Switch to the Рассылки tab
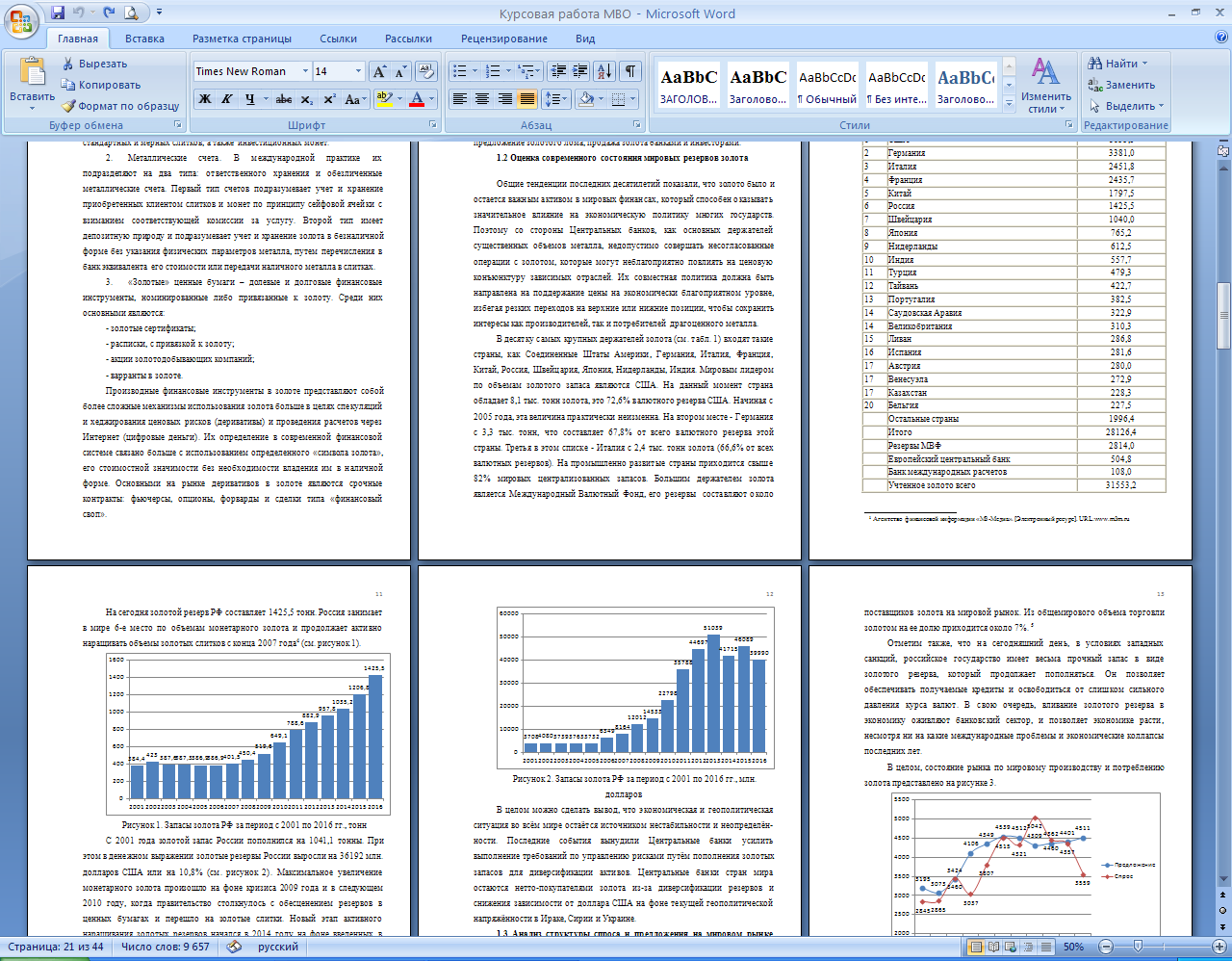The height and width of the screenshot is (961, 1232). 408,39
